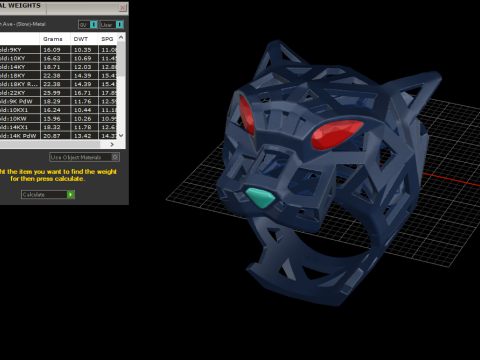Select the 10KX1 gold row
The image size is (480, 360).
[x=58, y=110]
